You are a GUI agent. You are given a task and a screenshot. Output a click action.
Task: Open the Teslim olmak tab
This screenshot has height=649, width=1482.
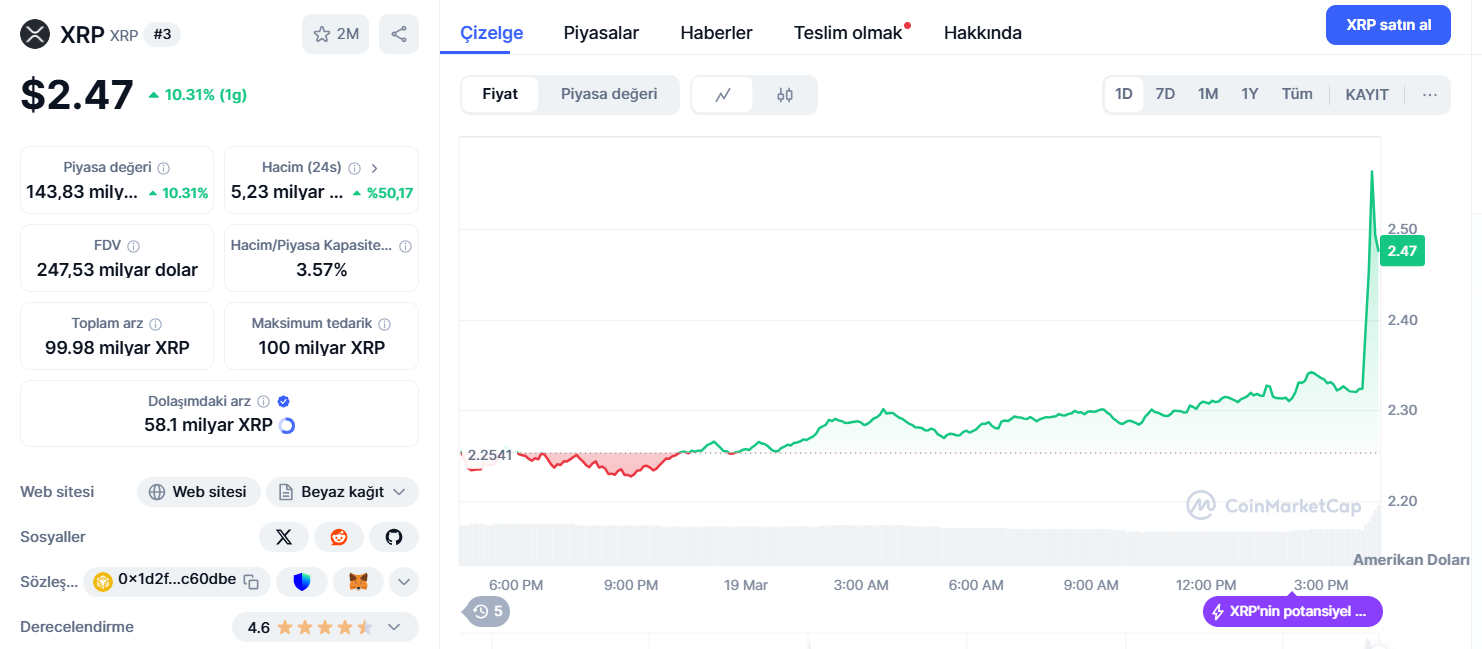tap(848, 33)
